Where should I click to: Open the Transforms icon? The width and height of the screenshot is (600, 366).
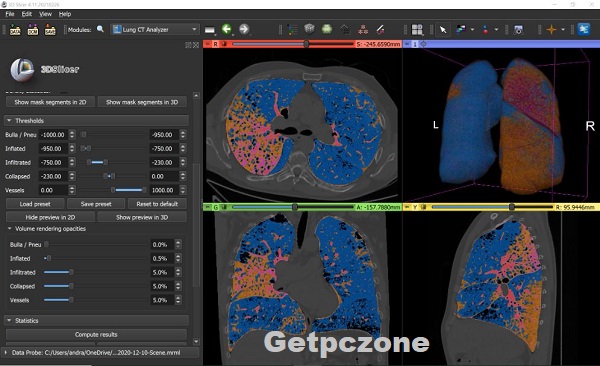tap(345, 29)
